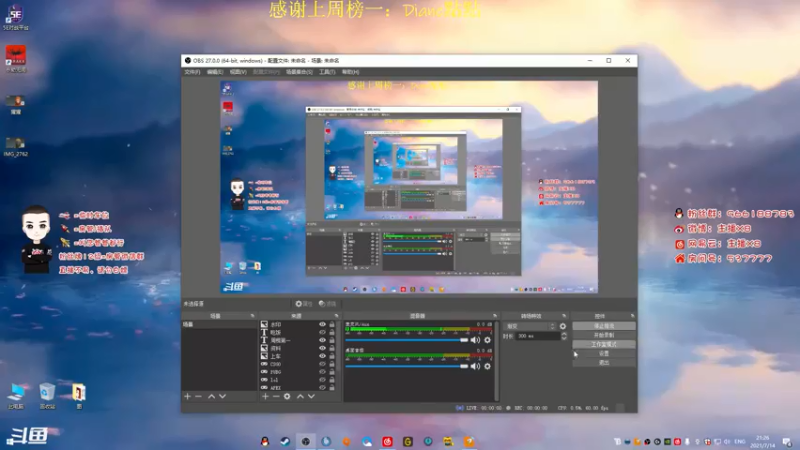Screen dimensions: 800x450
Task: Pop out the 转场特效 dock panel
Action: (564, 316)
